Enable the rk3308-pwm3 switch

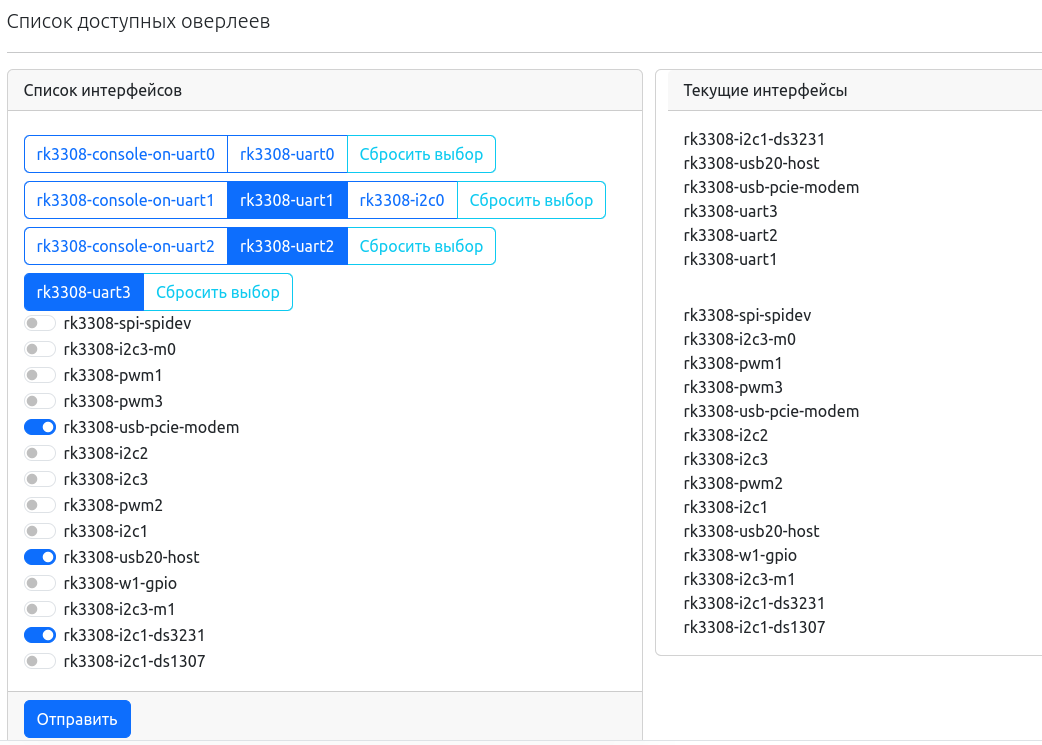(x=40, y=401)
